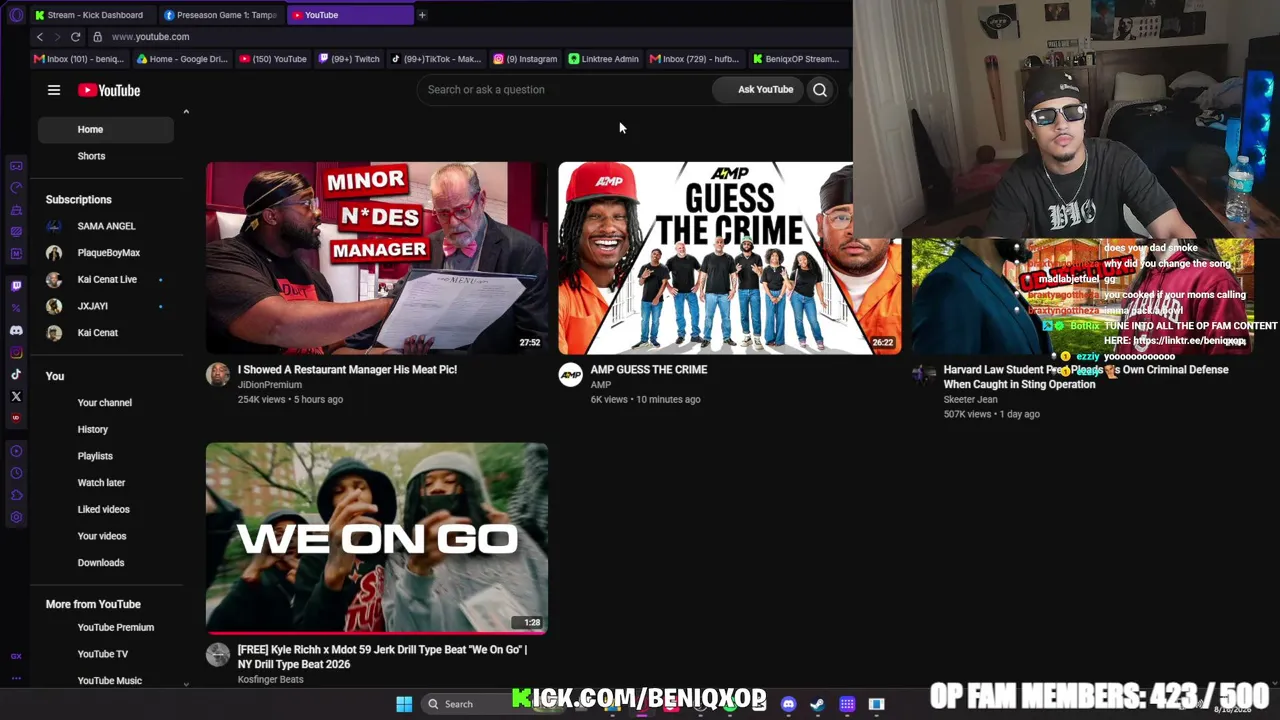The image size is (1280, 720).
Task: Switch to the Preseason Game 1 tab
Action: click(221, 15)
